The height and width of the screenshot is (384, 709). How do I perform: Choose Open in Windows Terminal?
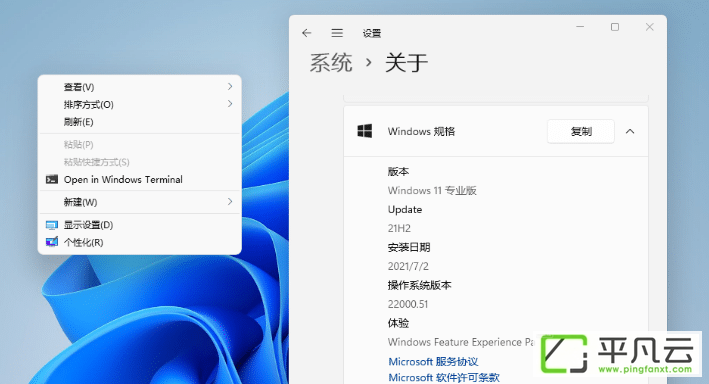point(140,180)
